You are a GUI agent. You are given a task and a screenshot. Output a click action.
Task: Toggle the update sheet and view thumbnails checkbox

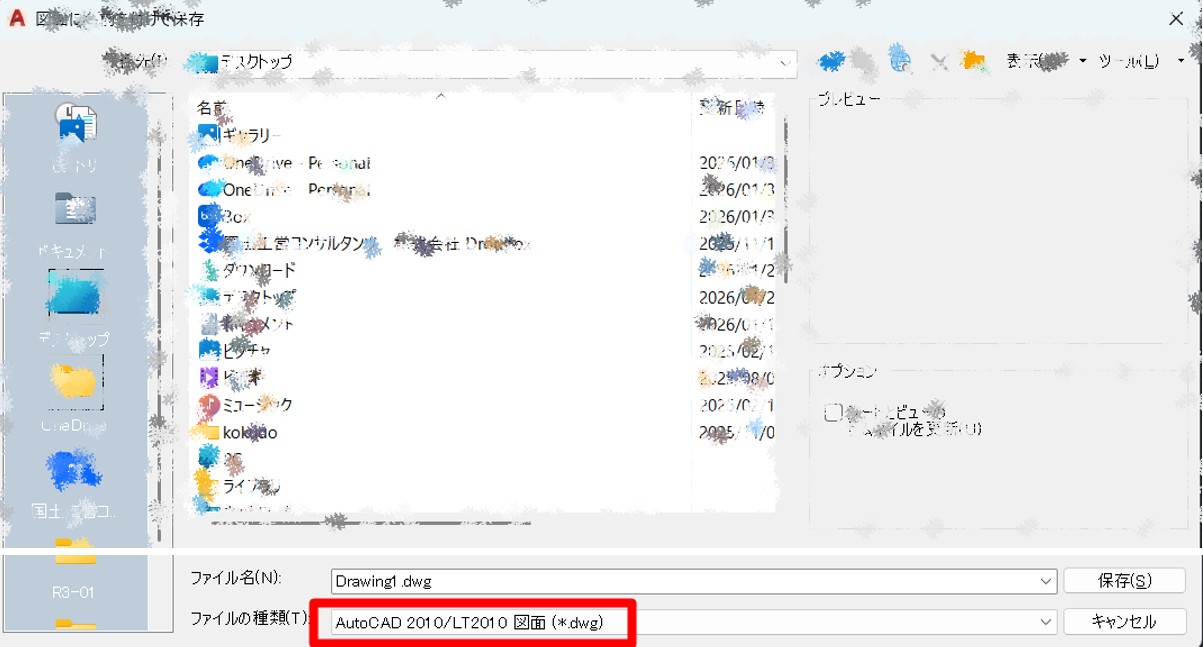(833, 413)
